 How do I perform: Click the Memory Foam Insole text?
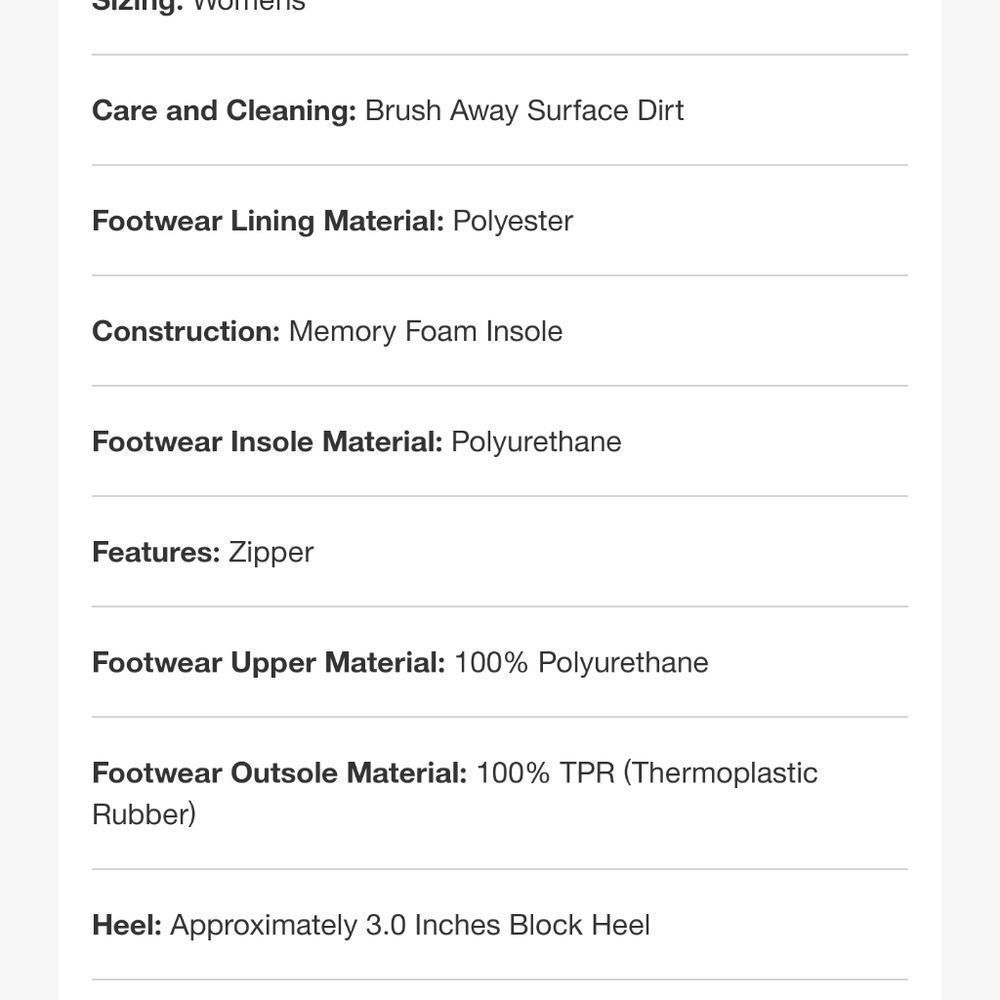(426, 332)
